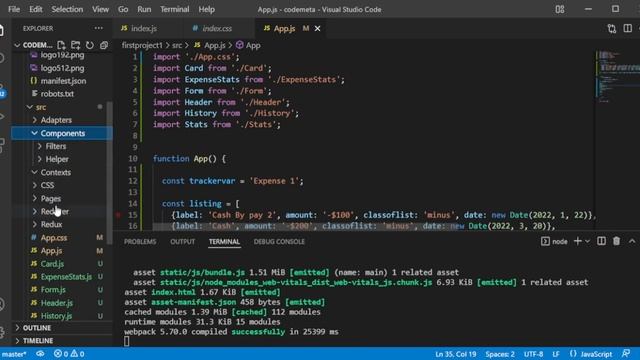Collapse all folders in Explorer
The height and width of the screenshot is (360, 640).
[x=104, y=45]
